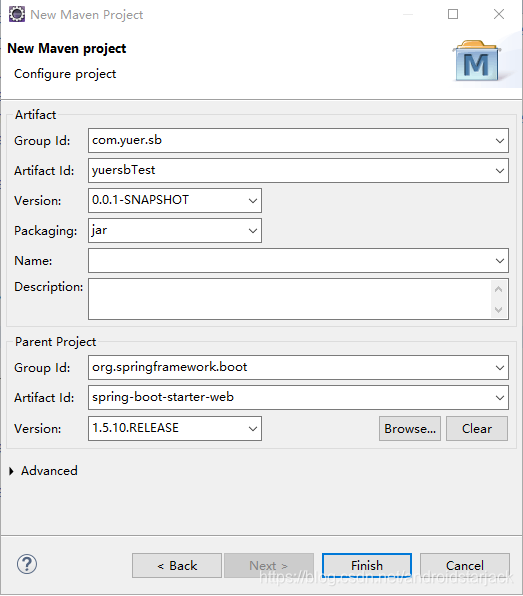Open the 1.5.10.RELEASE Version dropdown
The height and width of the screenshot is (596, 523).
click(x=252, y=429)
